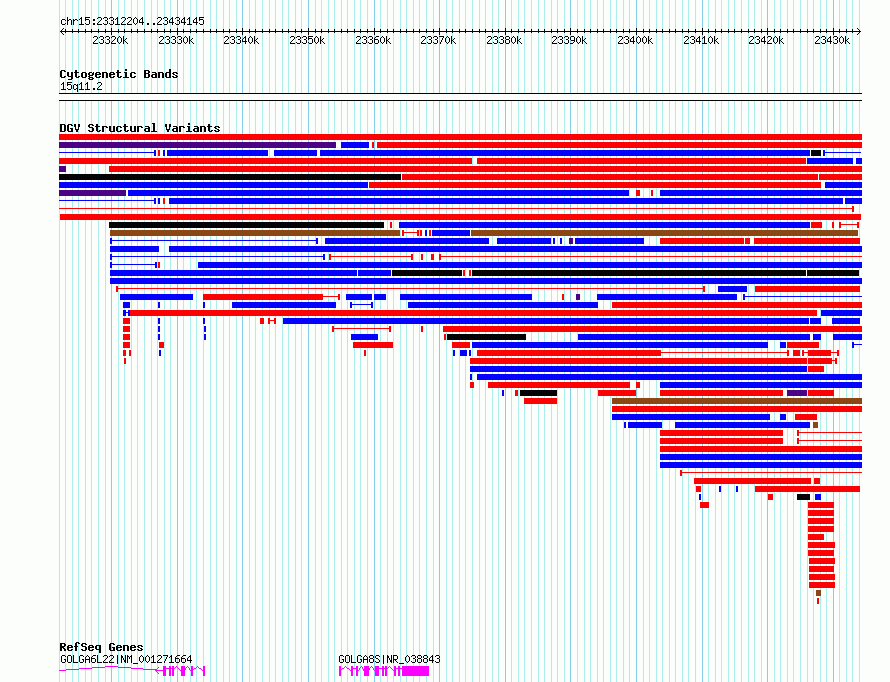
Task: Select the Cytogenetic Bands track title
Action: coord(119,74)
